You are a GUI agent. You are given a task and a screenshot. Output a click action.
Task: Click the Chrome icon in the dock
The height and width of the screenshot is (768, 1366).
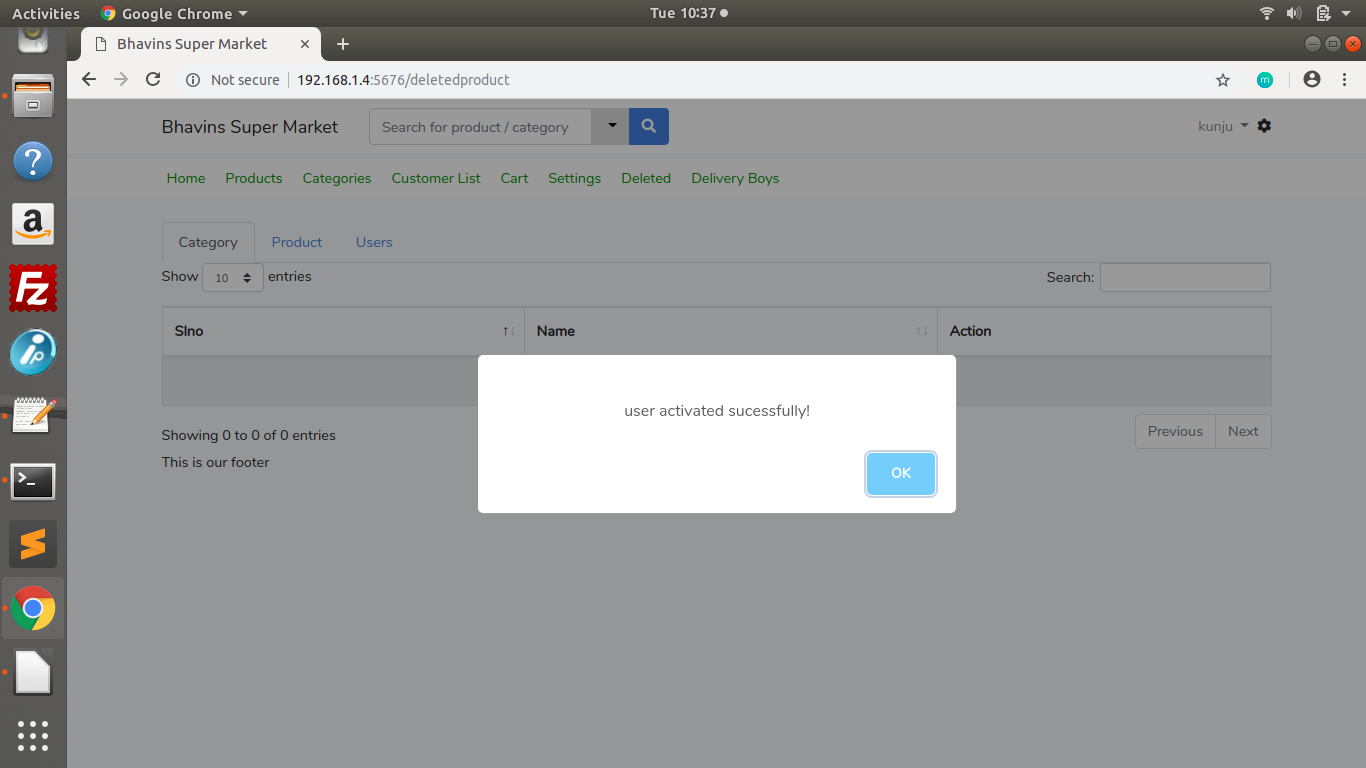[33, 608]
